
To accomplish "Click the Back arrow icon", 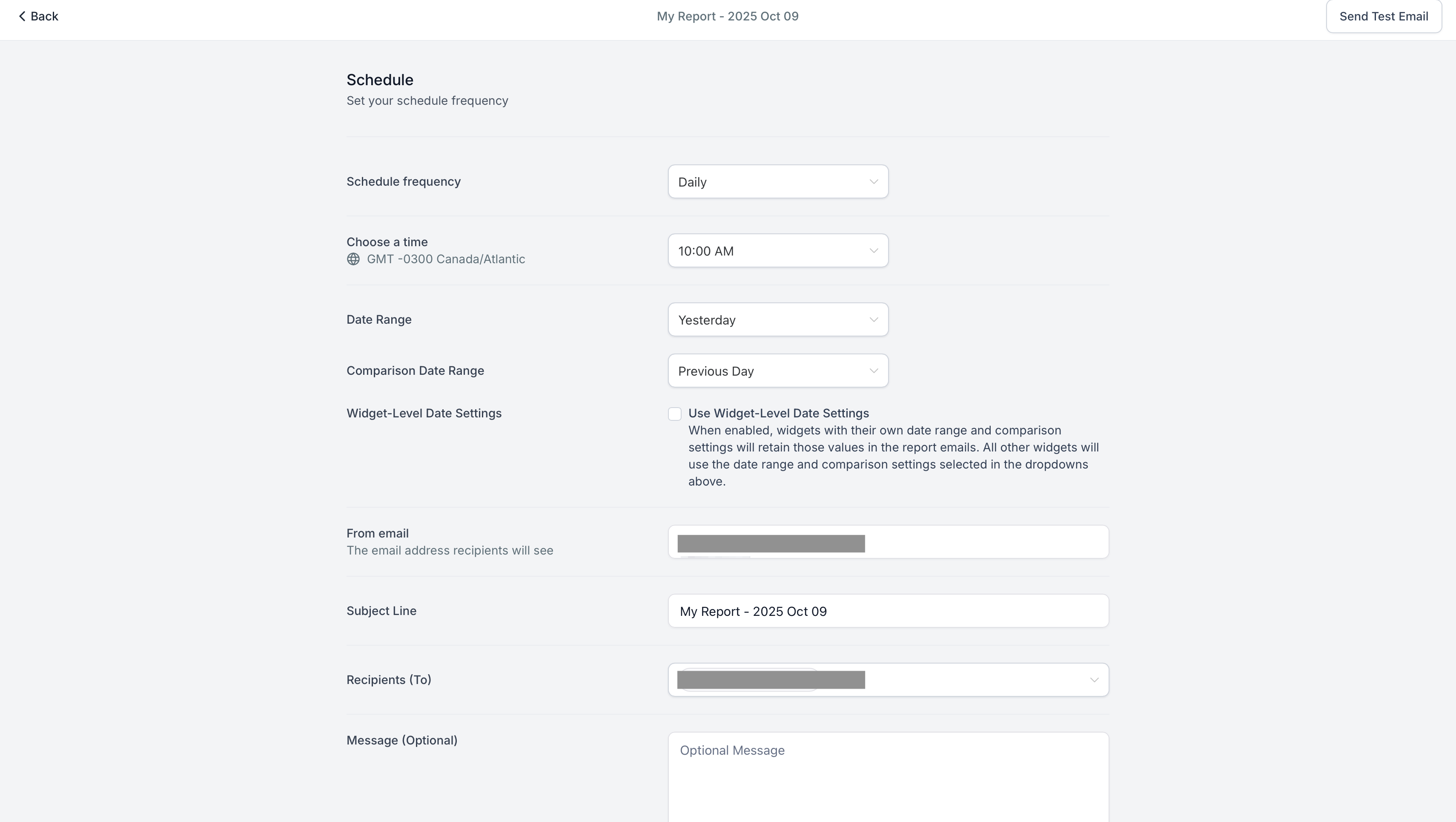I will coord(22,16).
